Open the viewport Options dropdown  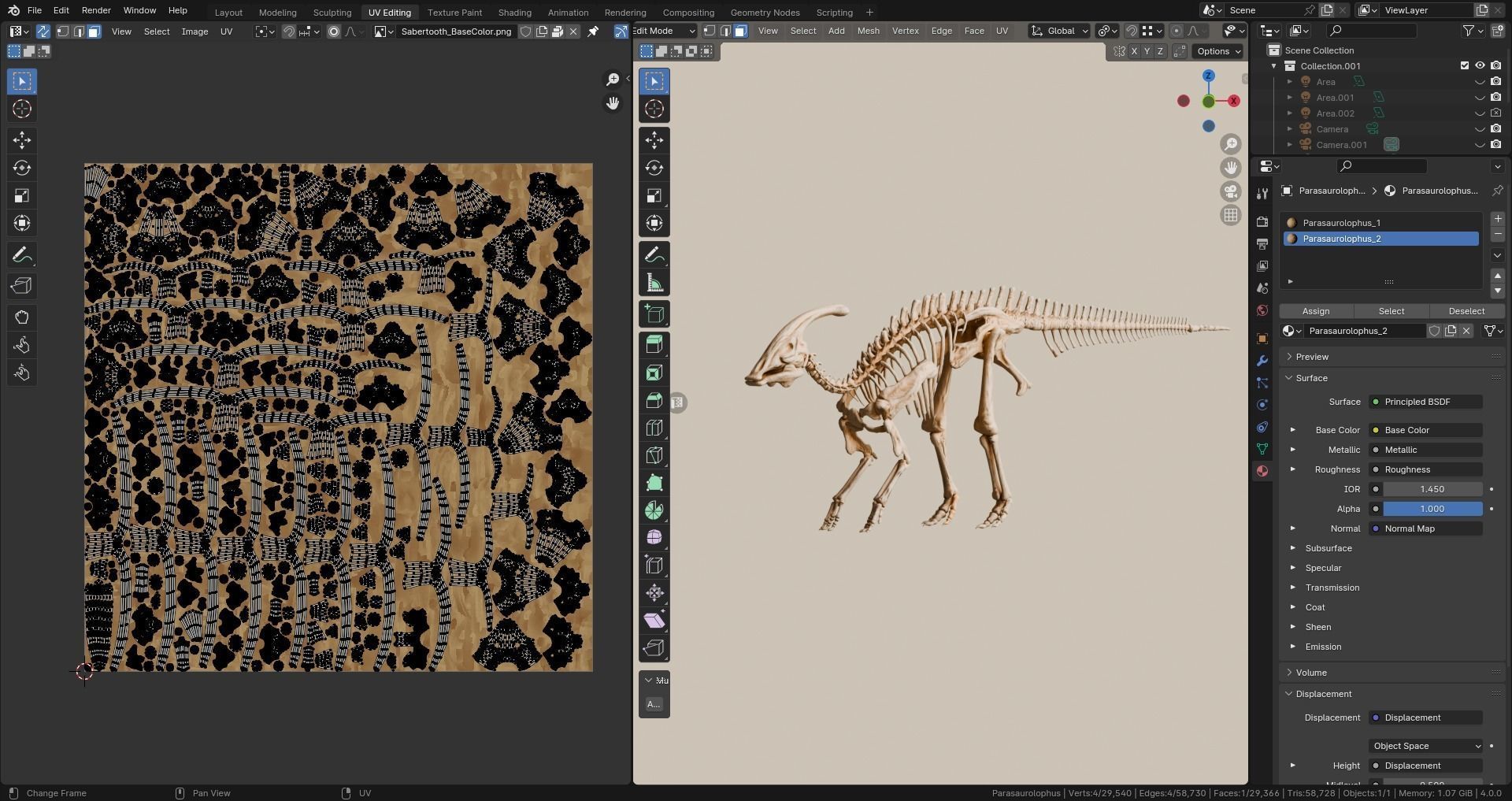pyautogui.click(x=1218, y=51)
